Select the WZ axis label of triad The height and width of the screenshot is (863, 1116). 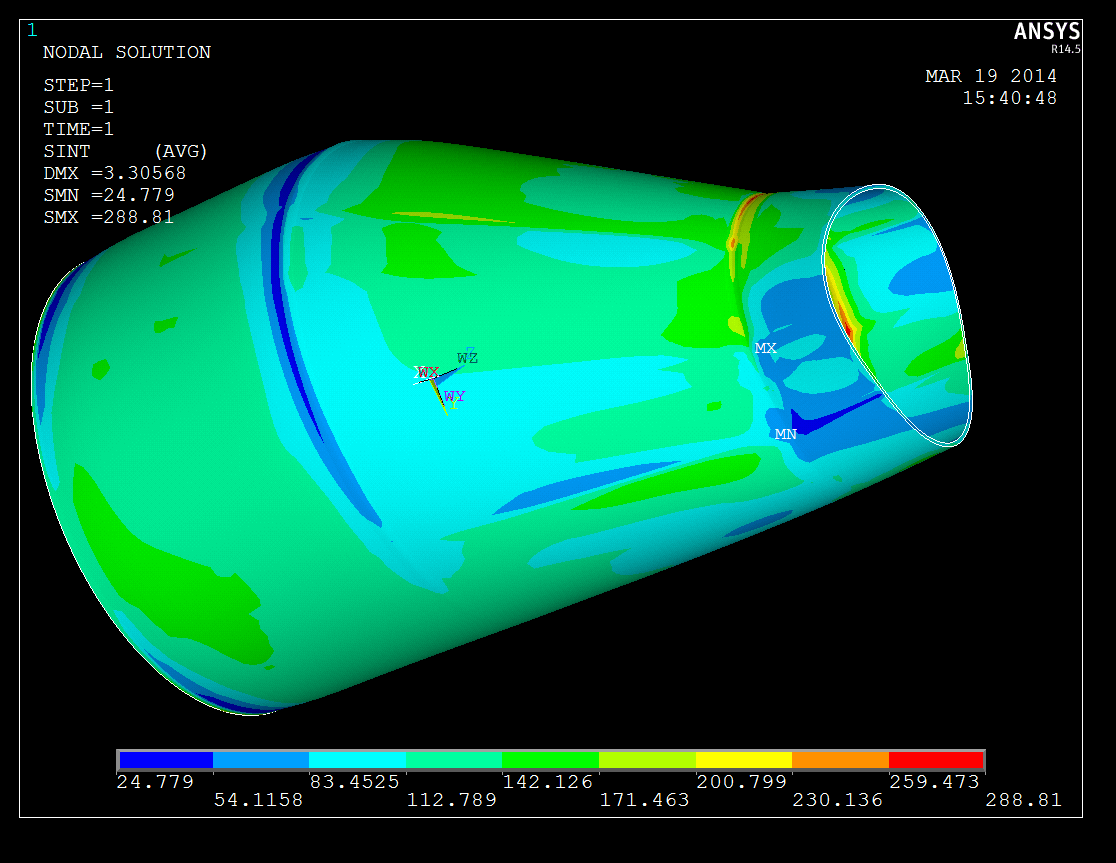tap(467, 357)
